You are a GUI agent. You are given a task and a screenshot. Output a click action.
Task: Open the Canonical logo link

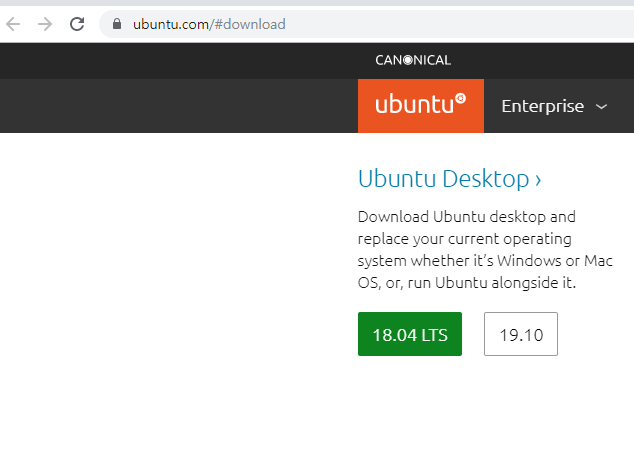click(x=413, y=60)
